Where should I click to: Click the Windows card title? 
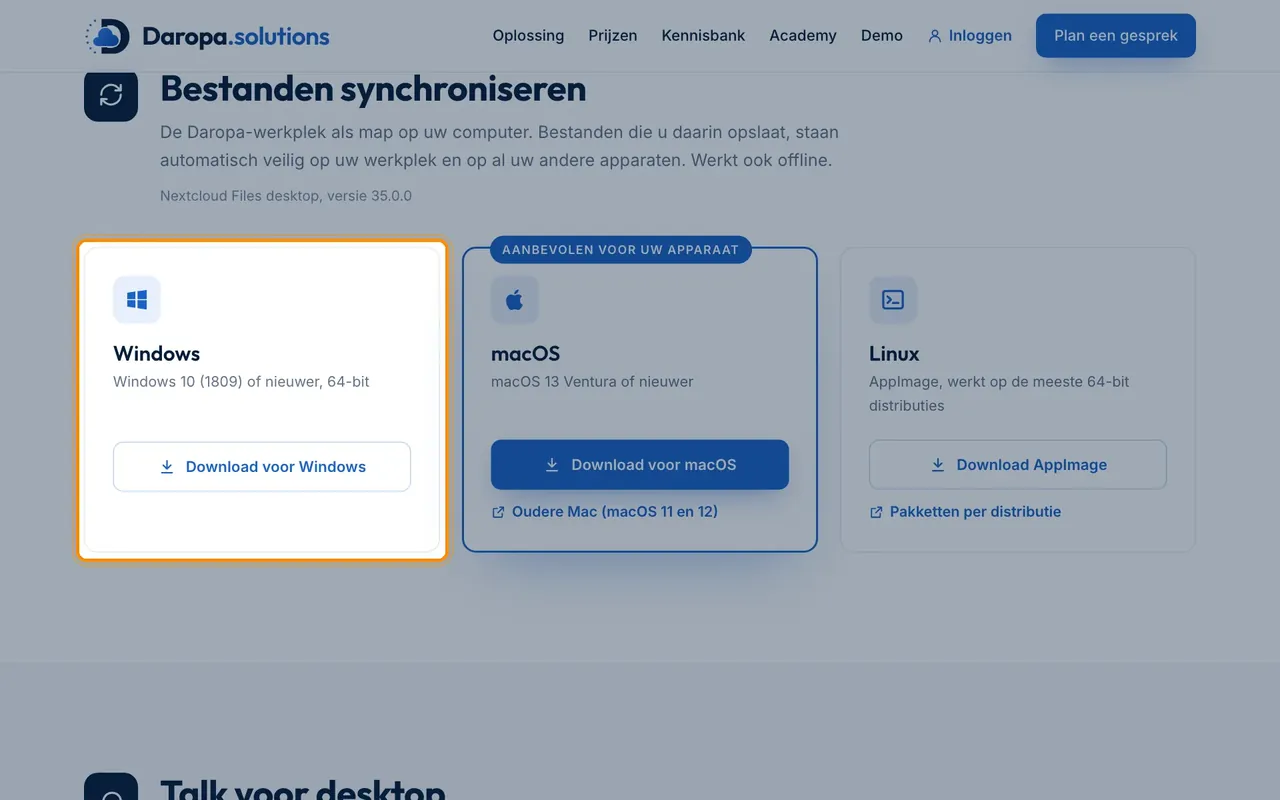pos(157,354)
